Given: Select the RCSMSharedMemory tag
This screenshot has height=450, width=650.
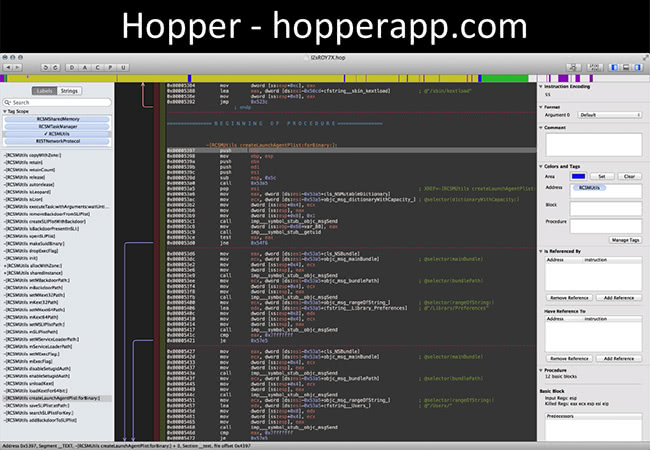Looking at the screenshot, I should [x=58, y=119].
